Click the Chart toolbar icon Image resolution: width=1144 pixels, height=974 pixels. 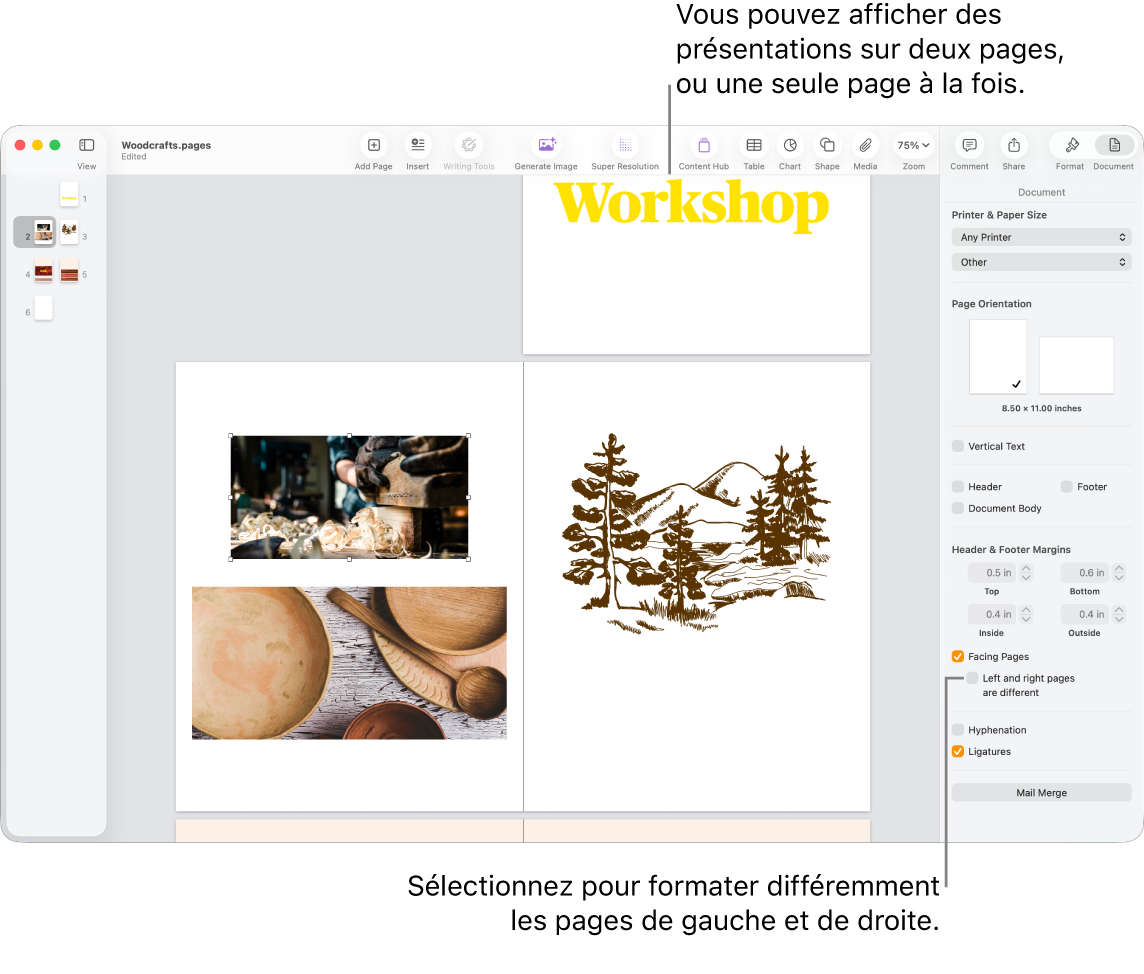789,145
